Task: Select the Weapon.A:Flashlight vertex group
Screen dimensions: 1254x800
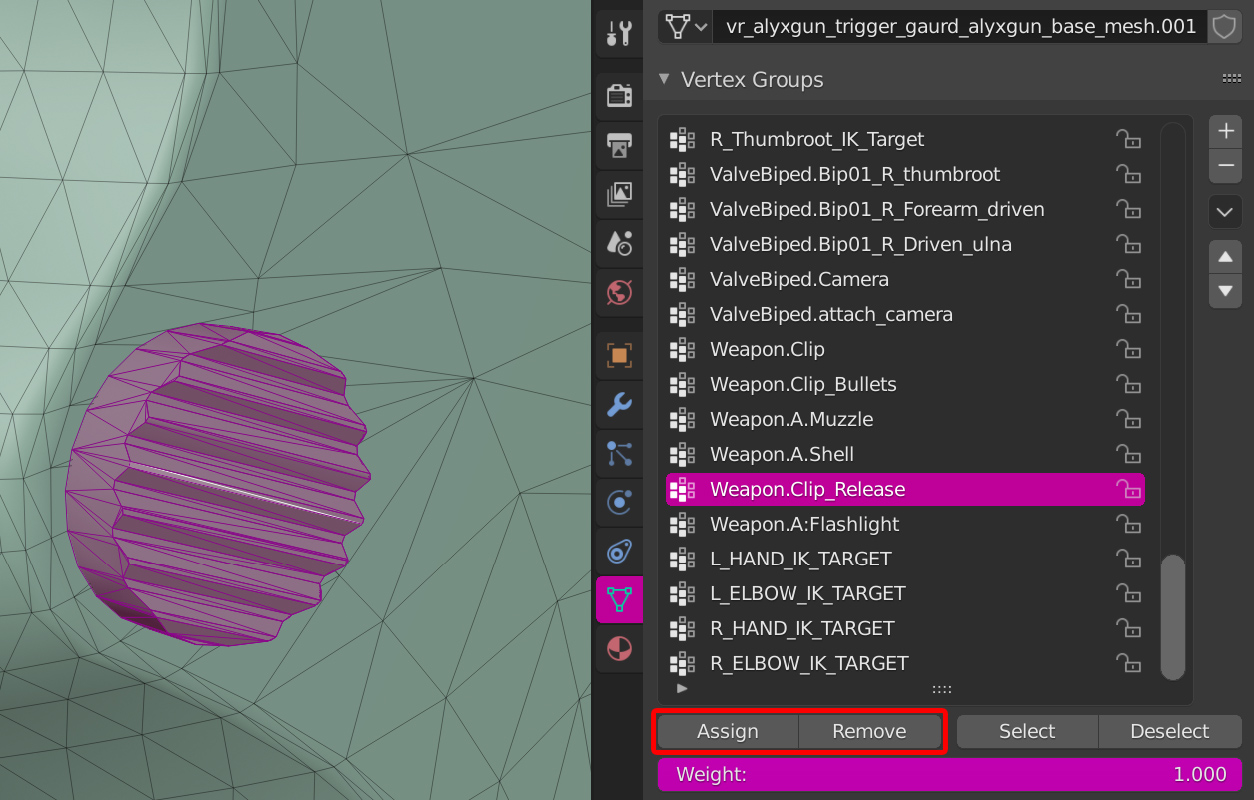Action: [x=906, y=524]
